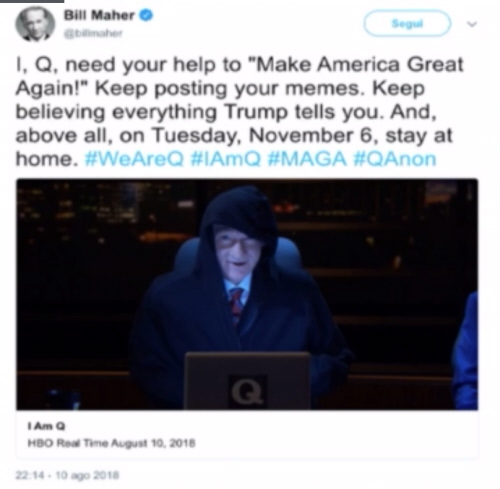This screenshot has height=489, width=500.
Task: Select the #MAGA hashtag
Action: tap(307, 159)
